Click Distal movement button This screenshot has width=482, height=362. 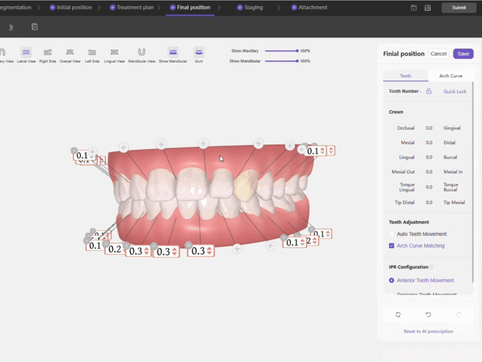coord(449,143)
